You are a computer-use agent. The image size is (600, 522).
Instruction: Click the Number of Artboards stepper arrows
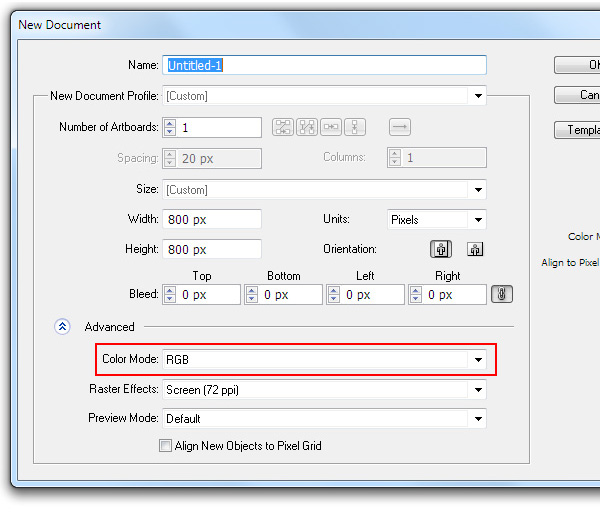(170, 128)
